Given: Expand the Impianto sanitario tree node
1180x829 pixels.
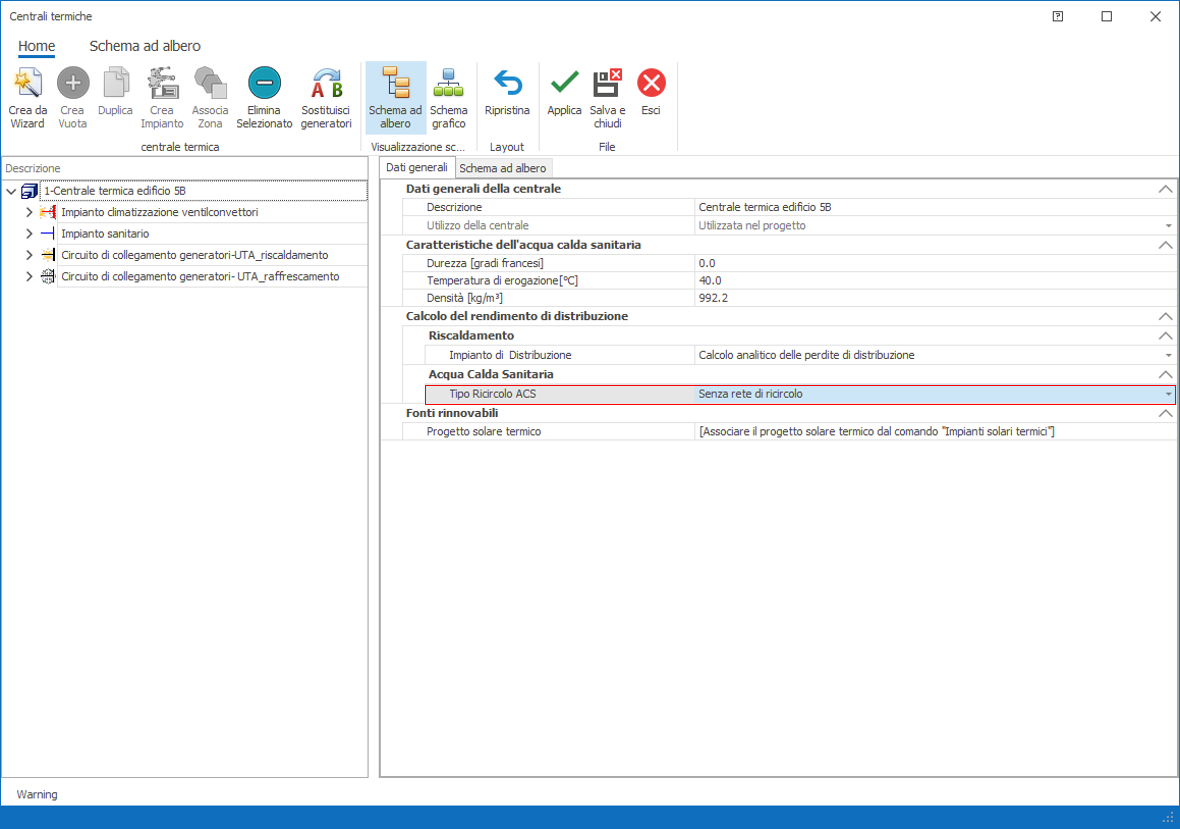Looking at the screenshot, I should 29,234.
